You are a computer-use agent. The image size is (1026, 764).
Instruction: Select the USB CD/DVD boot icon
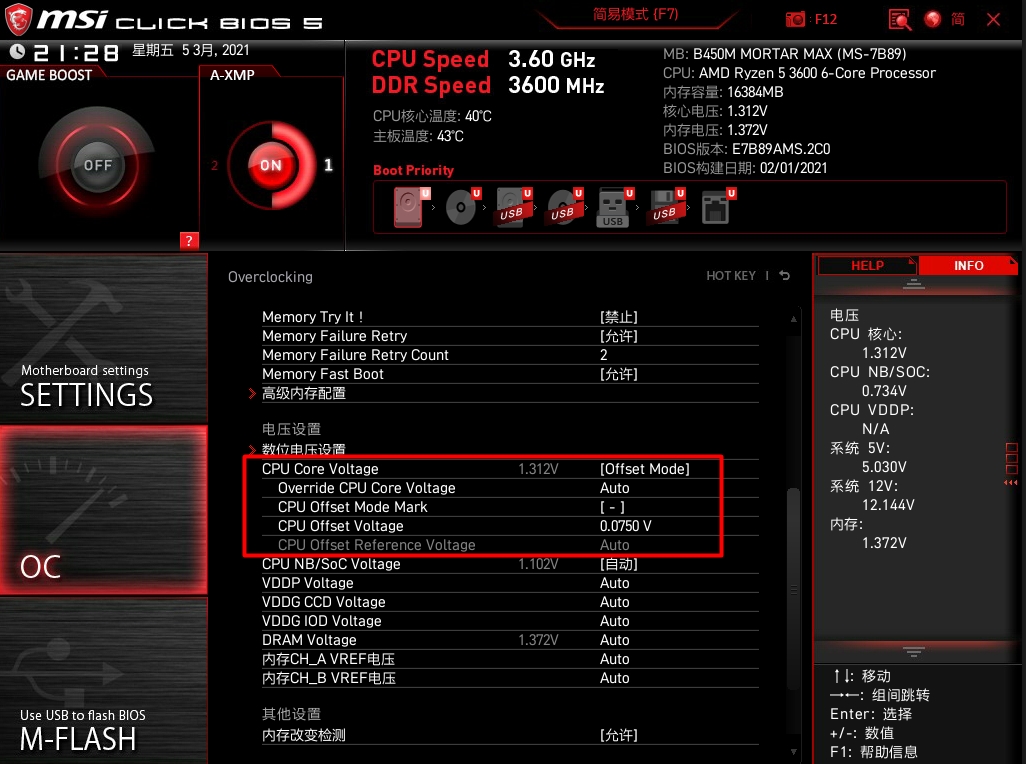click(x=564, y=207)
